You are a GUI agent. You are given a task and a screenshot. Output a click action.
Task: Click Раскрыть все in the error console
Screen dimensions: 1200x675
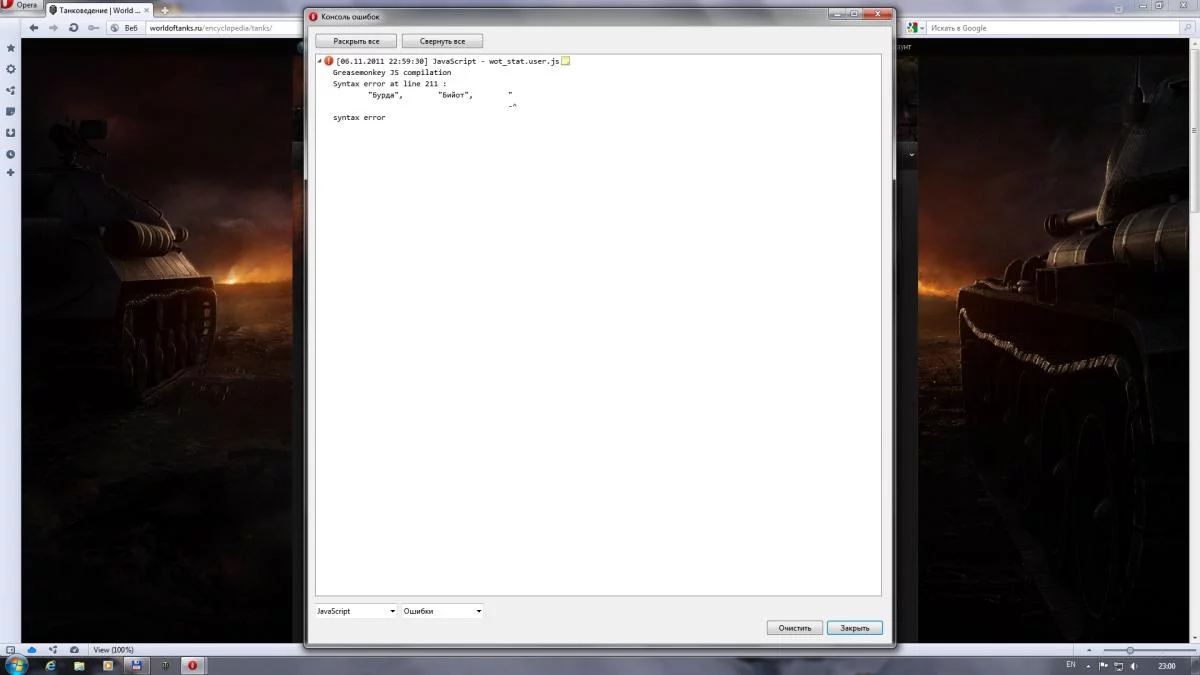tap(356, 41)
